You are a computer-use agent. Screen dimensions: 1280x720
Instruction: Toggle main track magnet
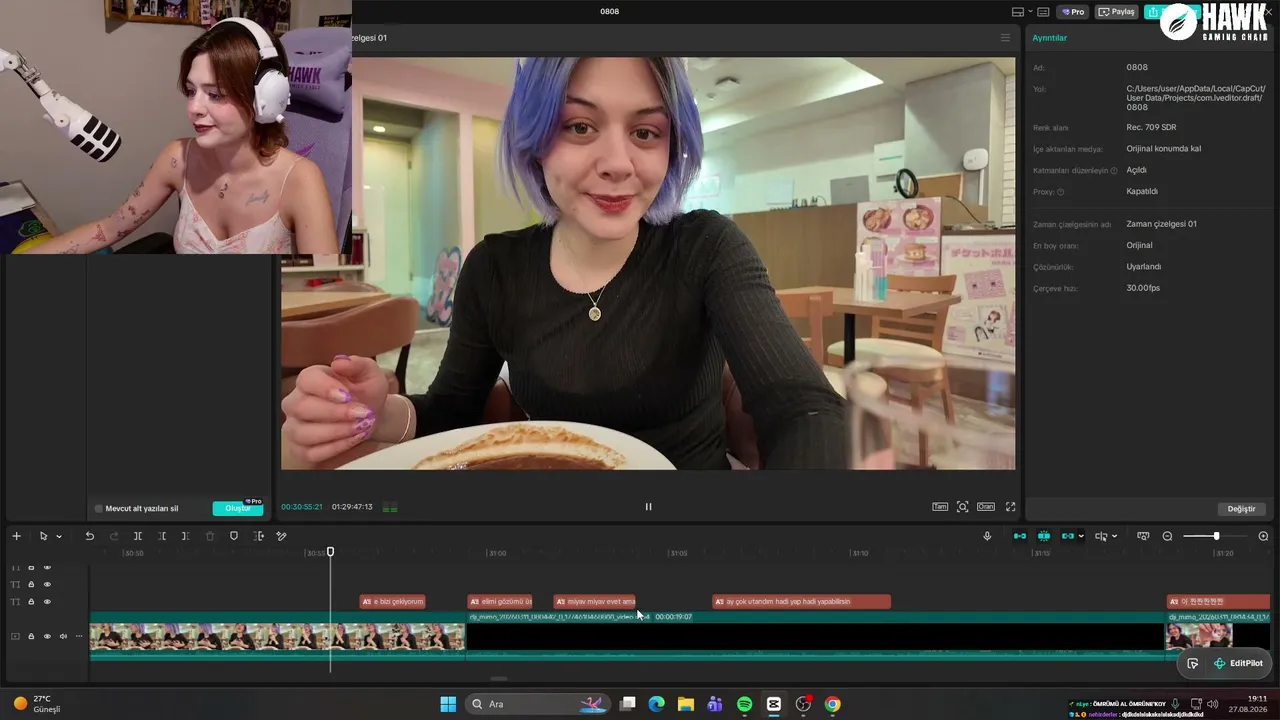[x=1020, y=536]
